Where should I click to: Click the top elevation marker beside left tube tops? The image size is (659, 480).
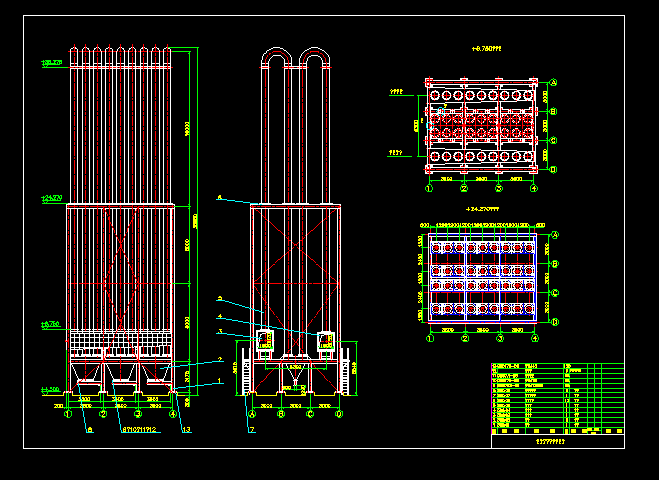52,63
